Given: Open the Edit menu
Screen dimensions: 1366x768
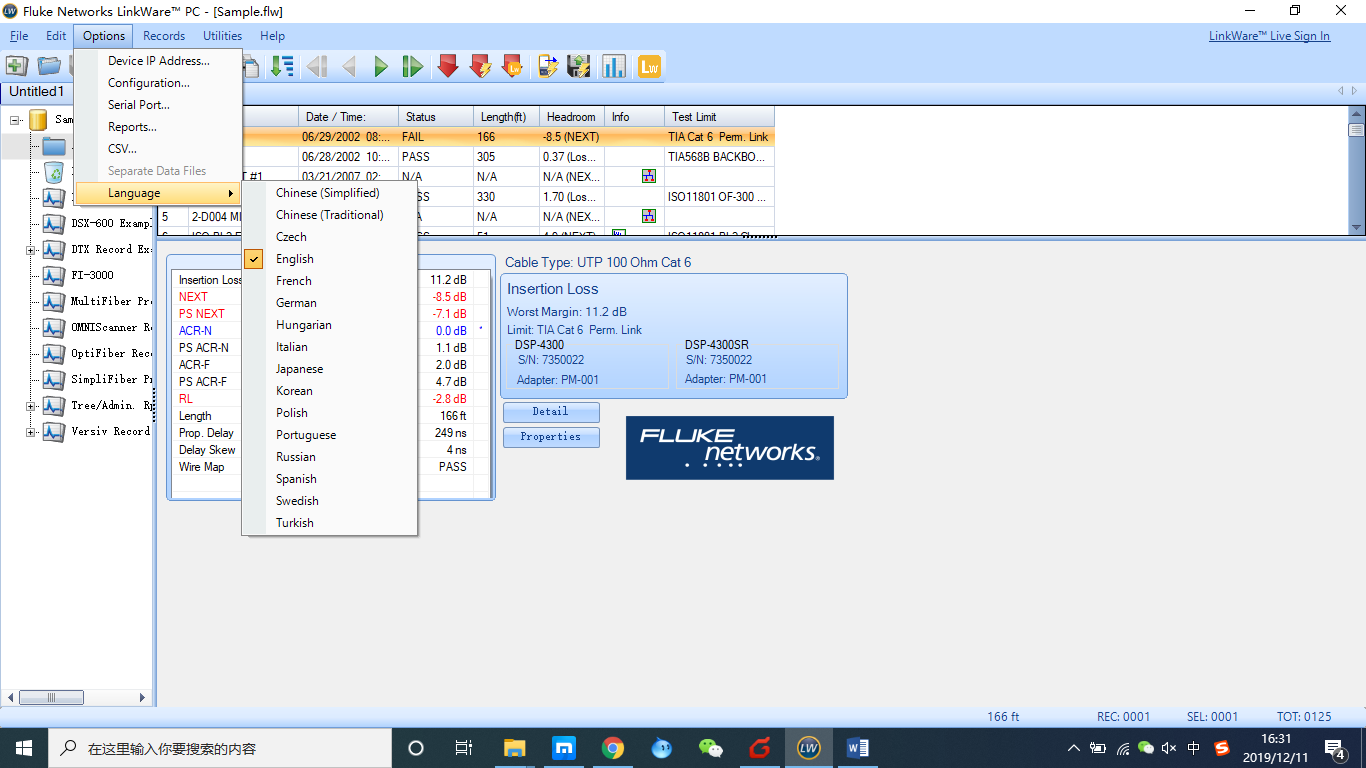Looking at the screenshot, I should (56, 36).
